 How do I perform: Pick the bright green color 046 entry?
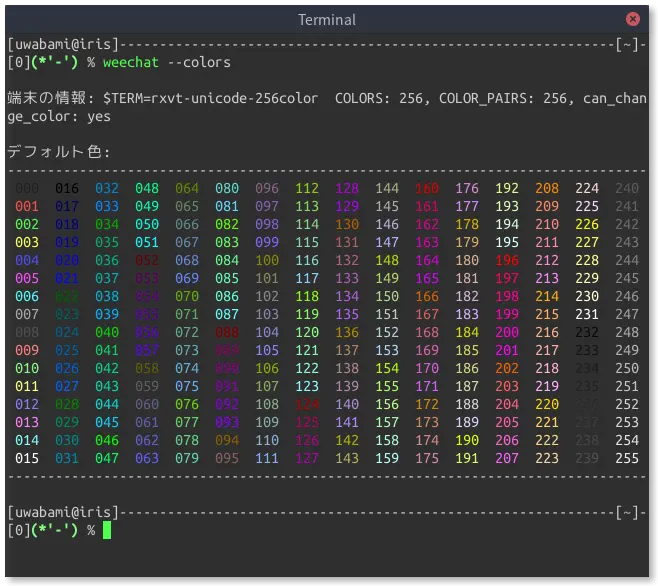pyautogui.click(x=107, y=440)
